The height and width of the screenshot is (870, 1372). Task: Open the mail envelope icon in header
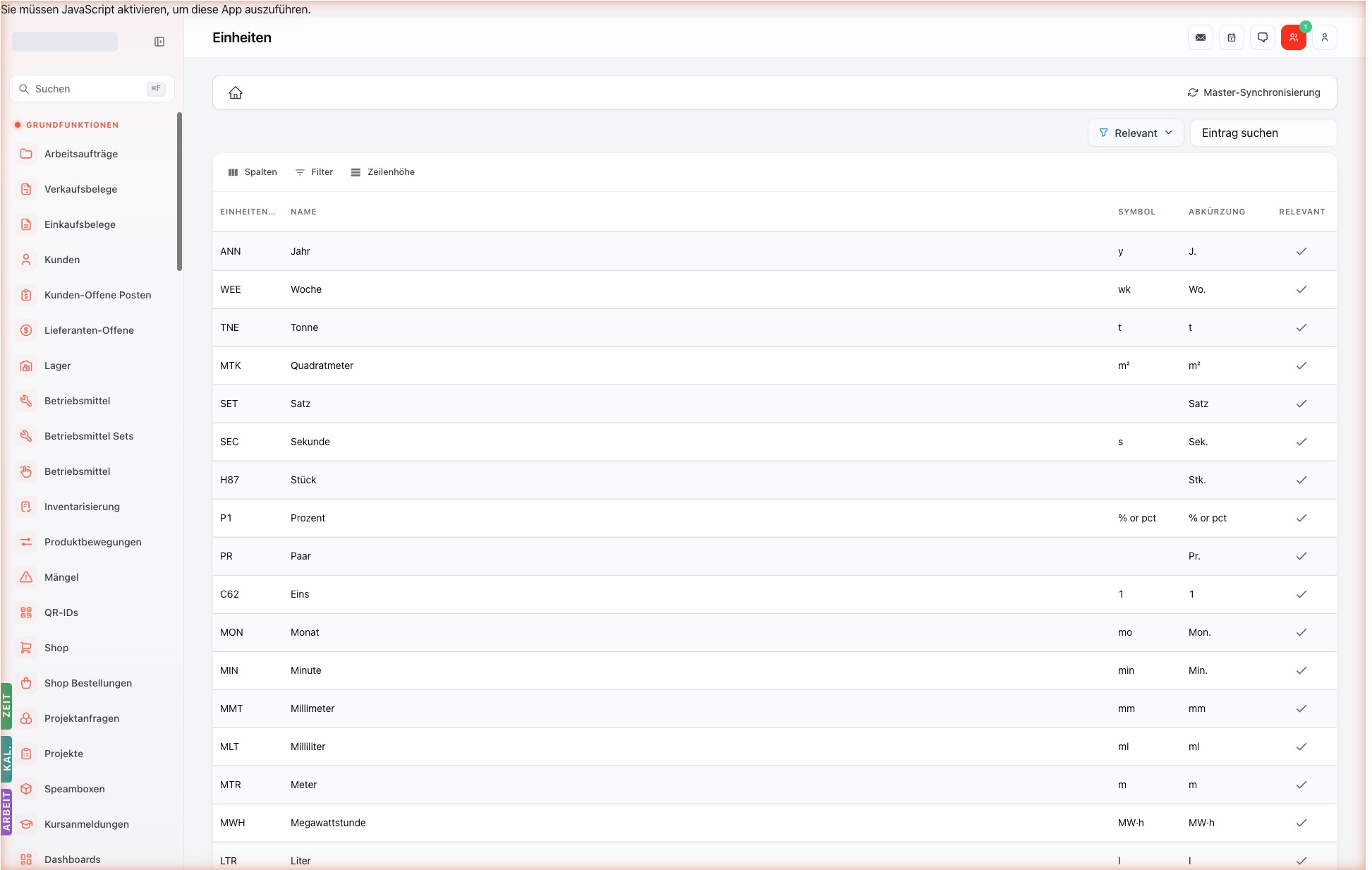click(1201, 37)
